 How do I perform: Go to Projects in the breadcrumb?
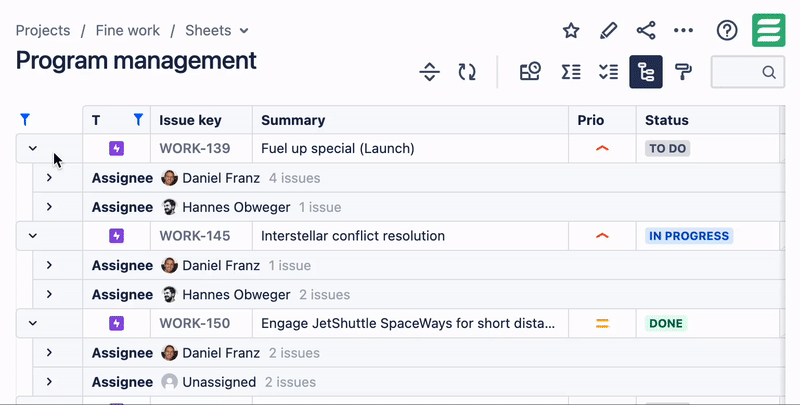coord(43,31)
